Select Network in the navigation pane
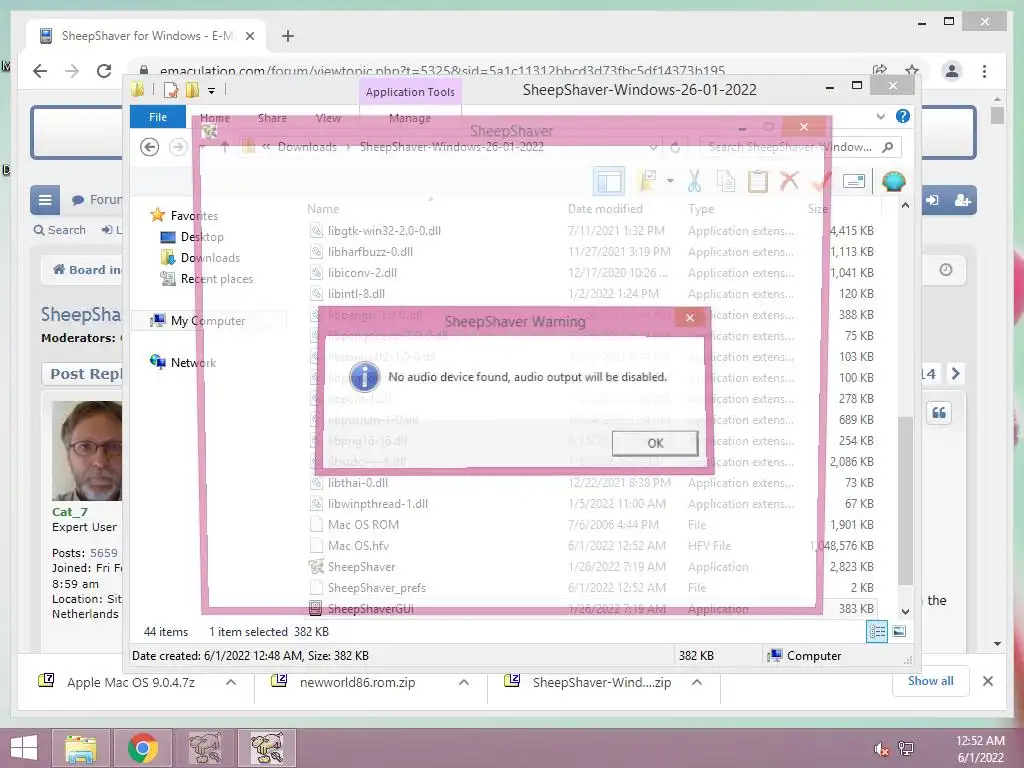This screenshot has height=768, width=1024. click(193, 362)
